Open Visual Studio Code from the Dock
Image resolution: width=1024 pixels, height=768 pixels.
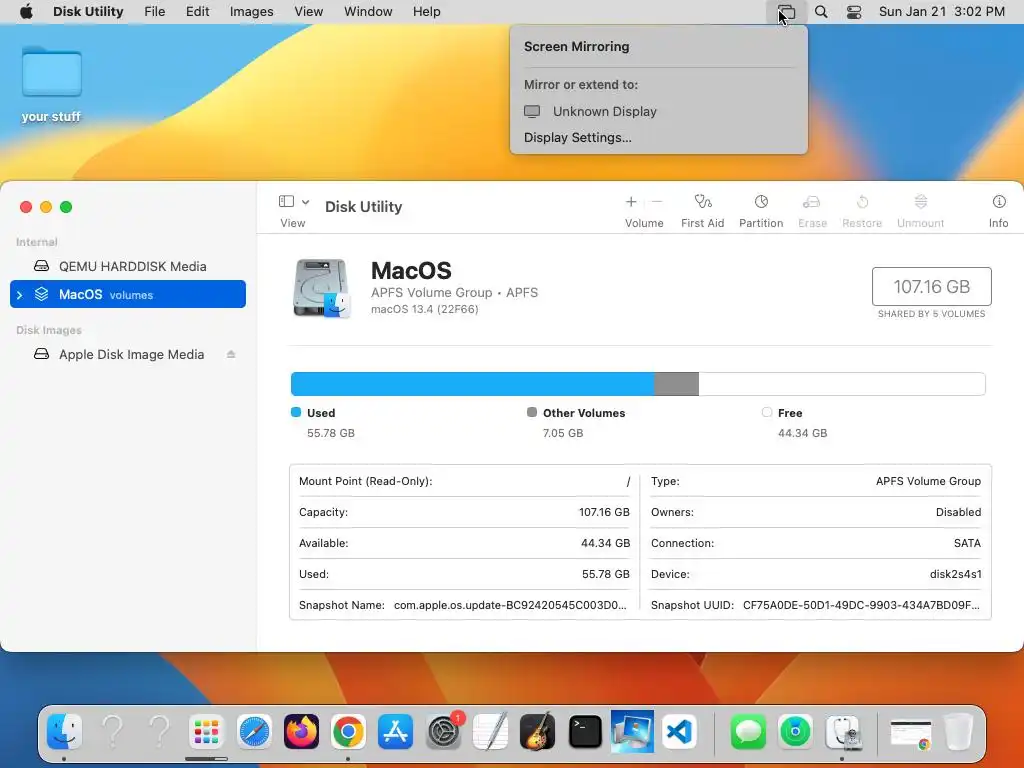[x=679, y=731]
